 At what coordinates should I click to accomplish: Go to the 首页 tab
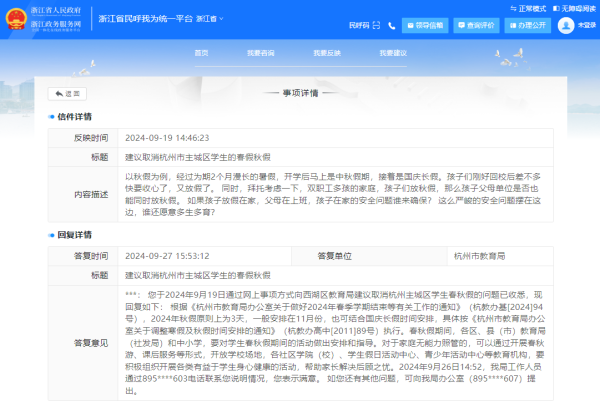(201, 52)
